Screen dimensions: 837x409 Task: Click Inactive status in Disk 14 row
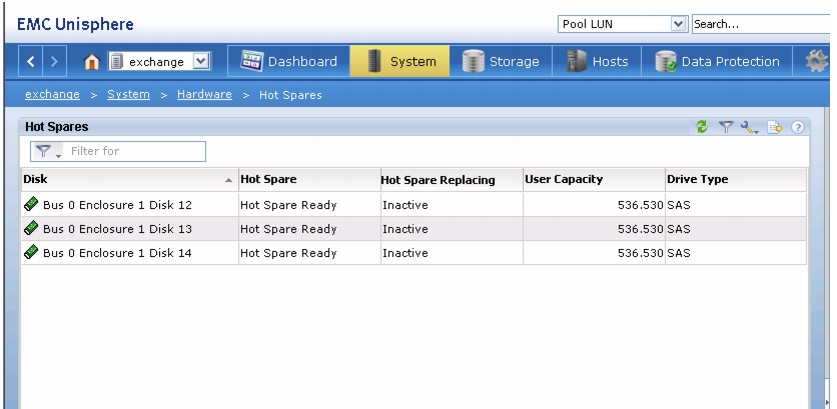405,253
